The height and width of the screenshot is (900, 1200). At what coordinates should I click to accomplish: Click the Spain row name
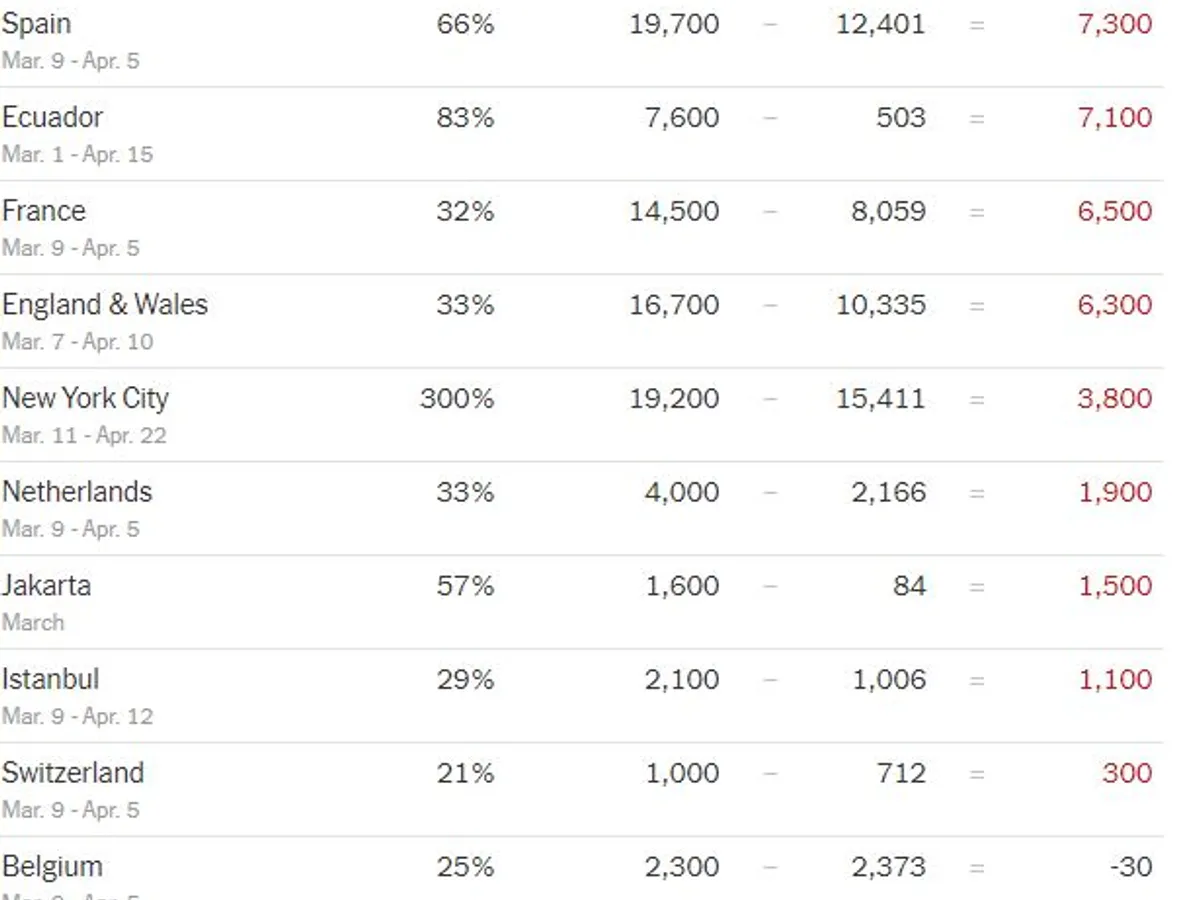[37, 24]
